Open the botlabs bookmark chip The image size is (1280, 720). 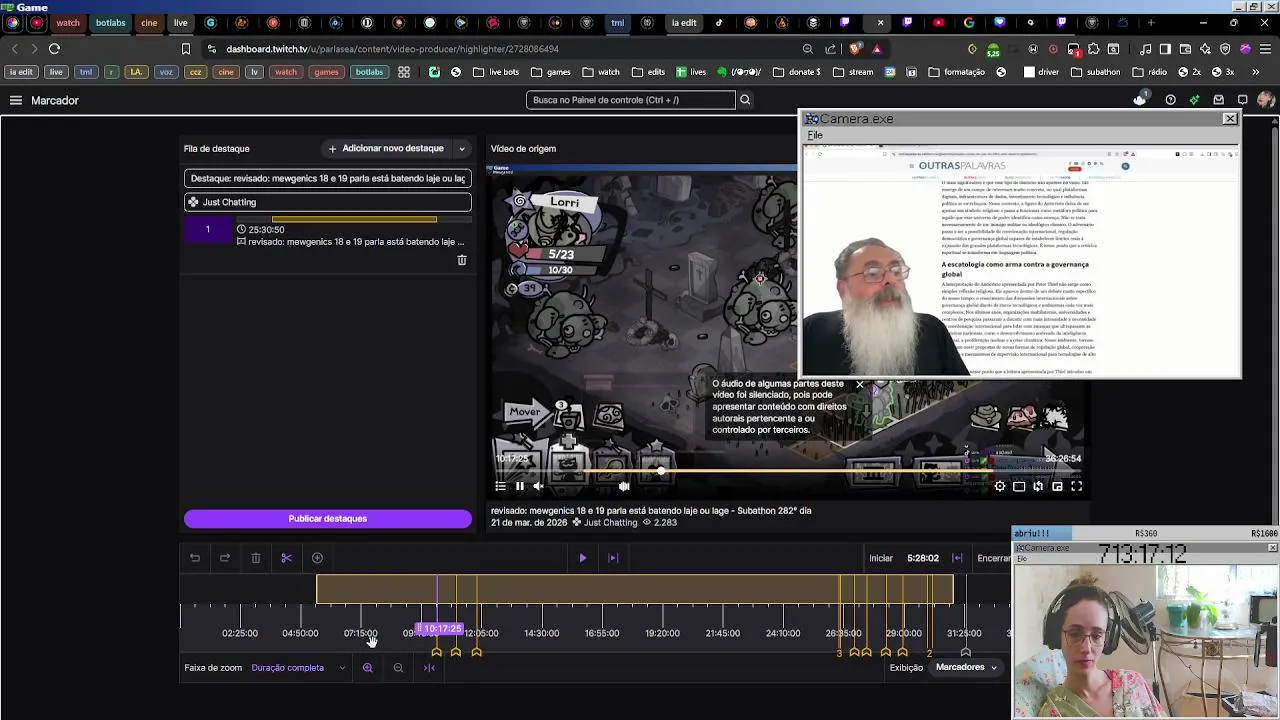[369, 72]
